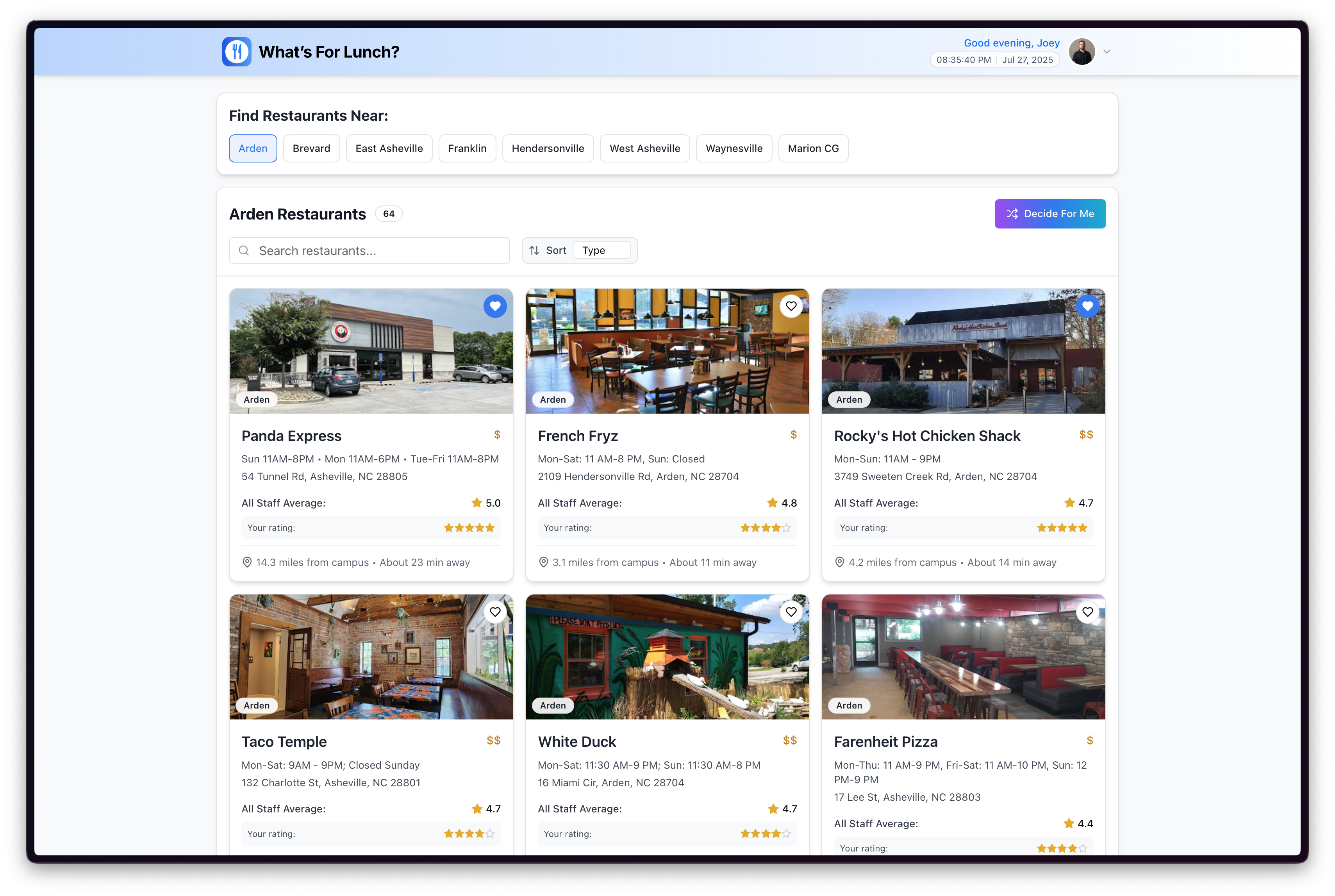The height and width of the screenshot is (896, 1335).
Task: Click the star next to French Fryz 4.8 average
Action: point(773,503)
